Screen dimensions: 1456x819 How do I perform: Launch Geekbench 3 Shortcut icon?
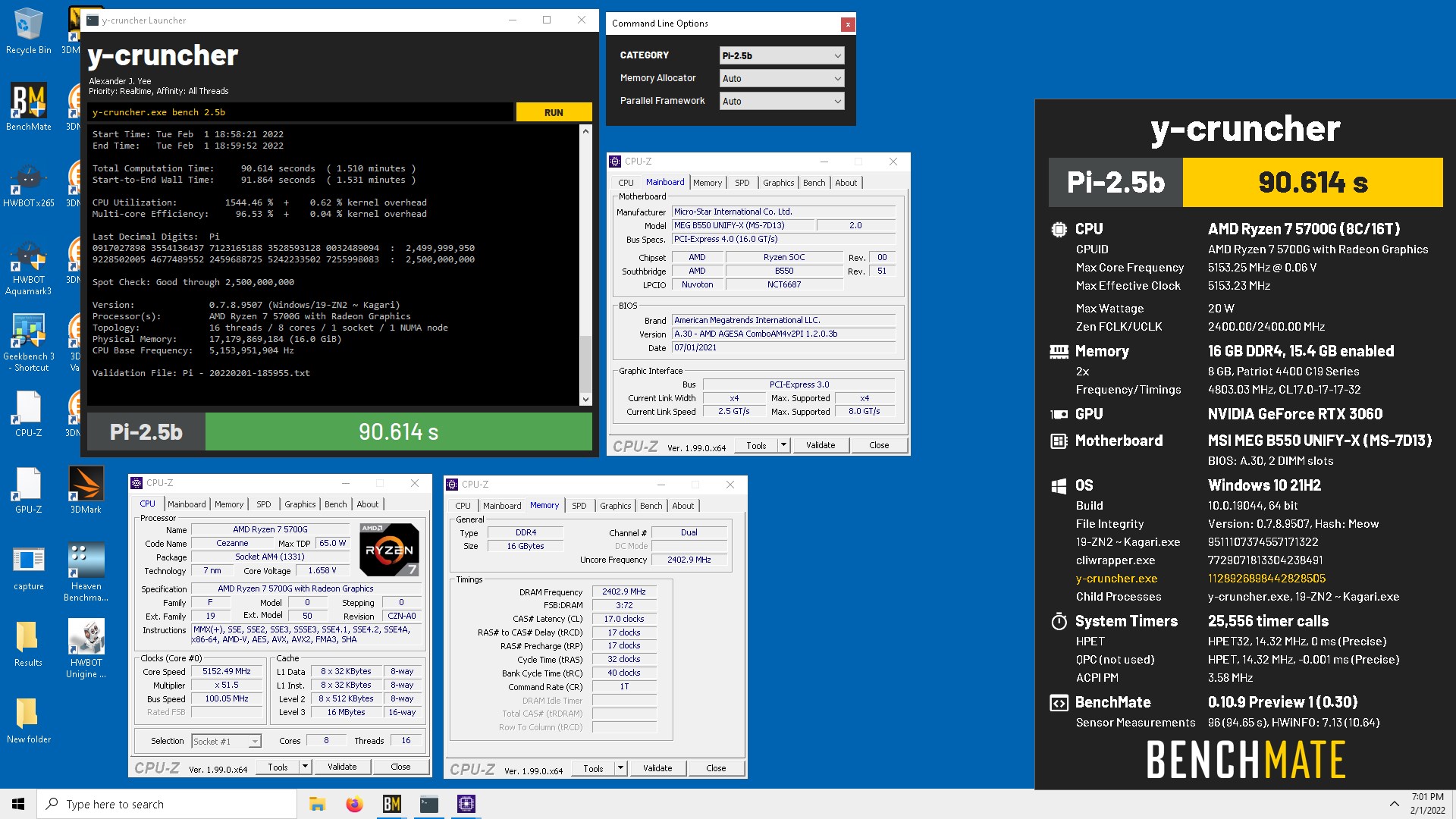(x=28, y=343)
